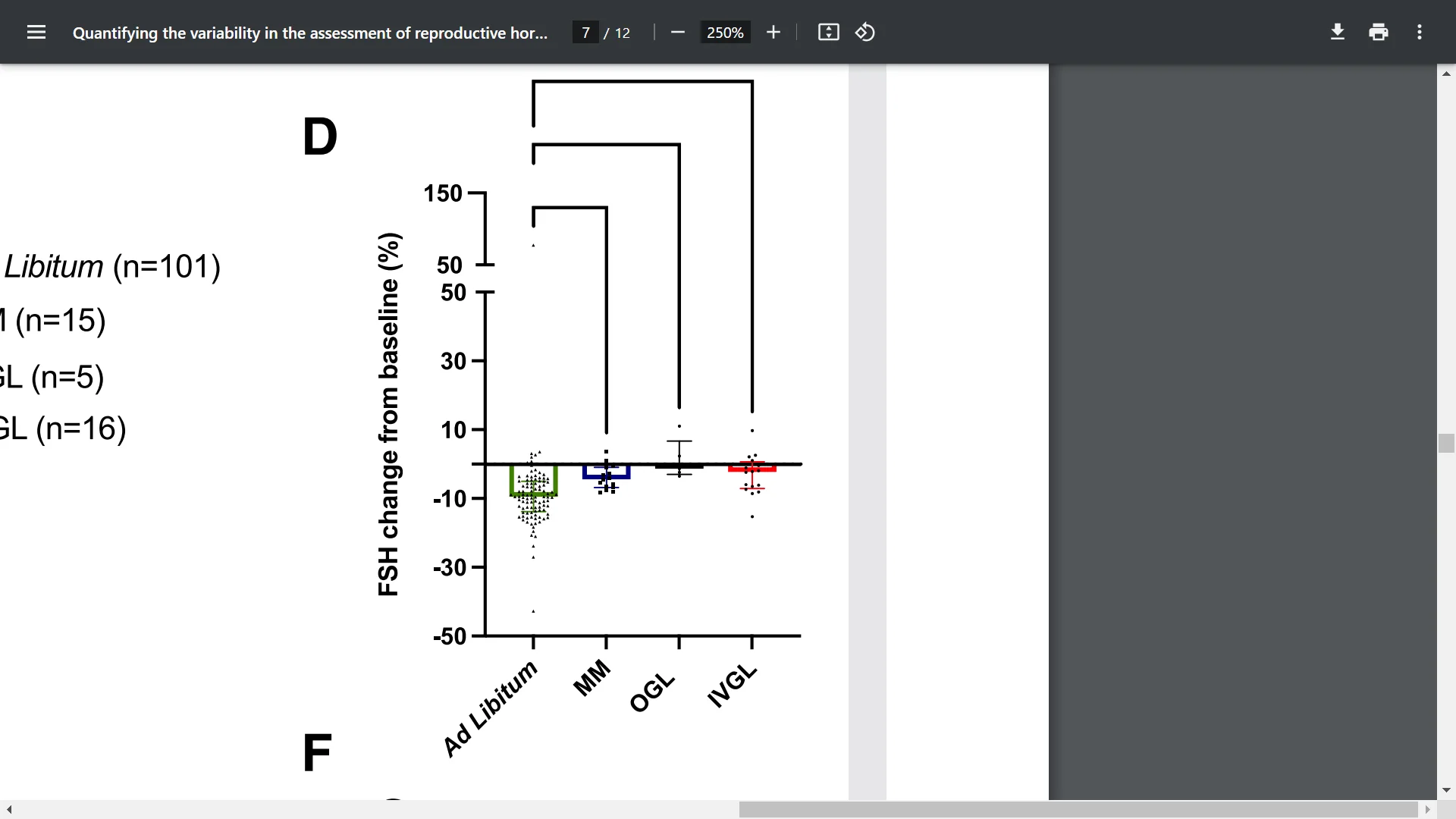Click the panel letter F label
The height and width of the screenshot is (819, 1456).
click(x=317, y=753)
